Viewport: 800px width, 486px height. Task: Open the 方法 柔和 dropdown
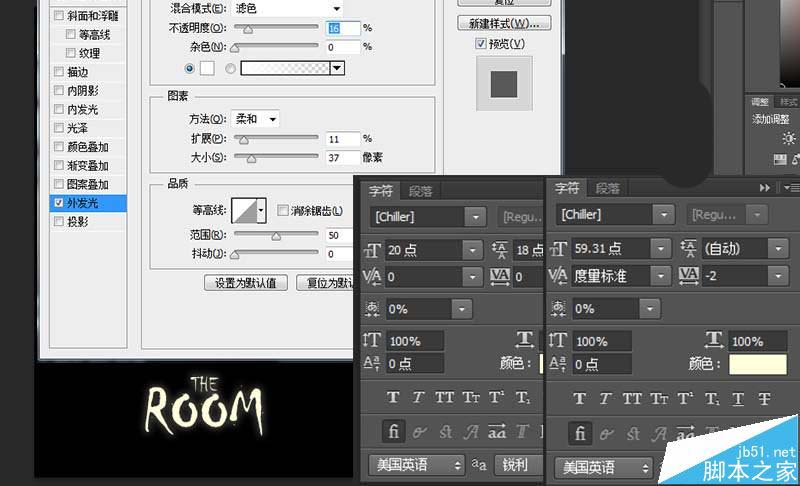(x=255, y=119)
